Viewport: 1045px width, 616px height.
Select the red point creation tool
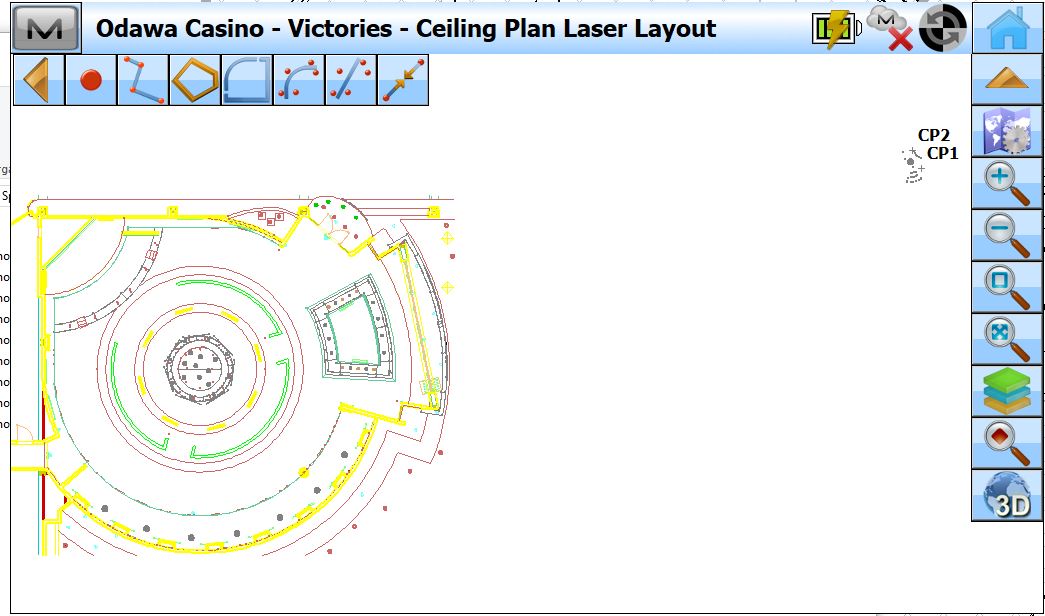point(91,78)
